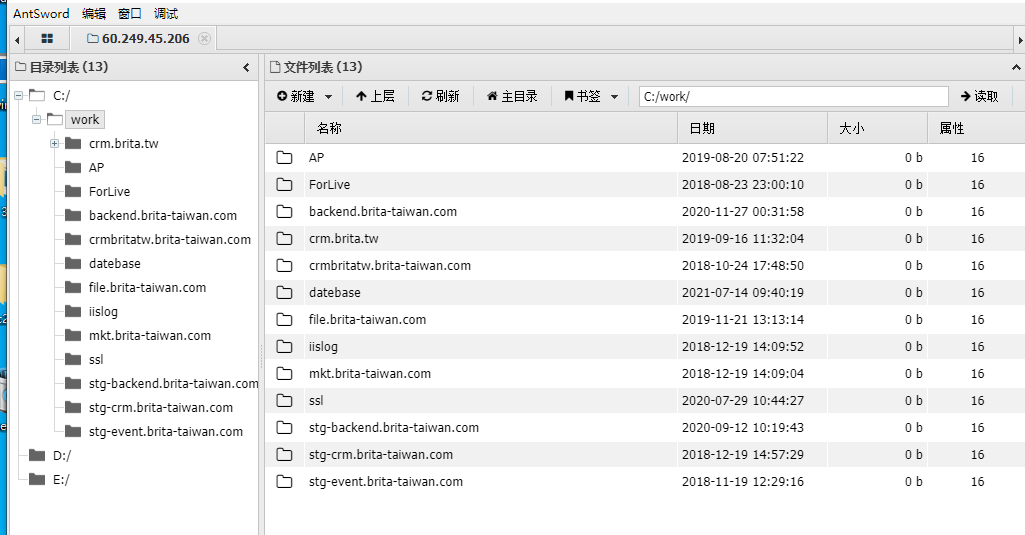The image size is (1025, 535).
Task: Click mkt.brita-taiwan.com row folder icon in file list
Action: pyautogui.click(x=284, y=373)
